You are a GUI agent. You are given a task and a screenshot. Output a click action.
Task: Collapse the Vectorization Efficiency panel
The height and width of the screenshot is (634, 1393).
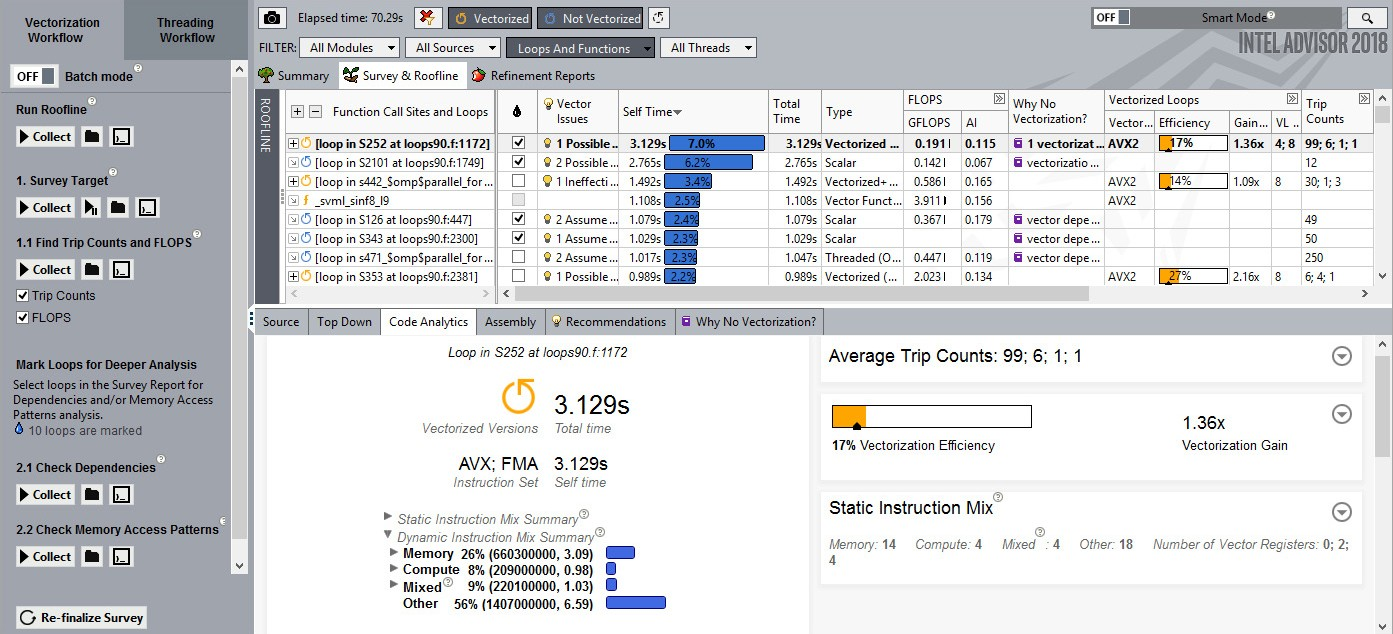coord(1342,414)
